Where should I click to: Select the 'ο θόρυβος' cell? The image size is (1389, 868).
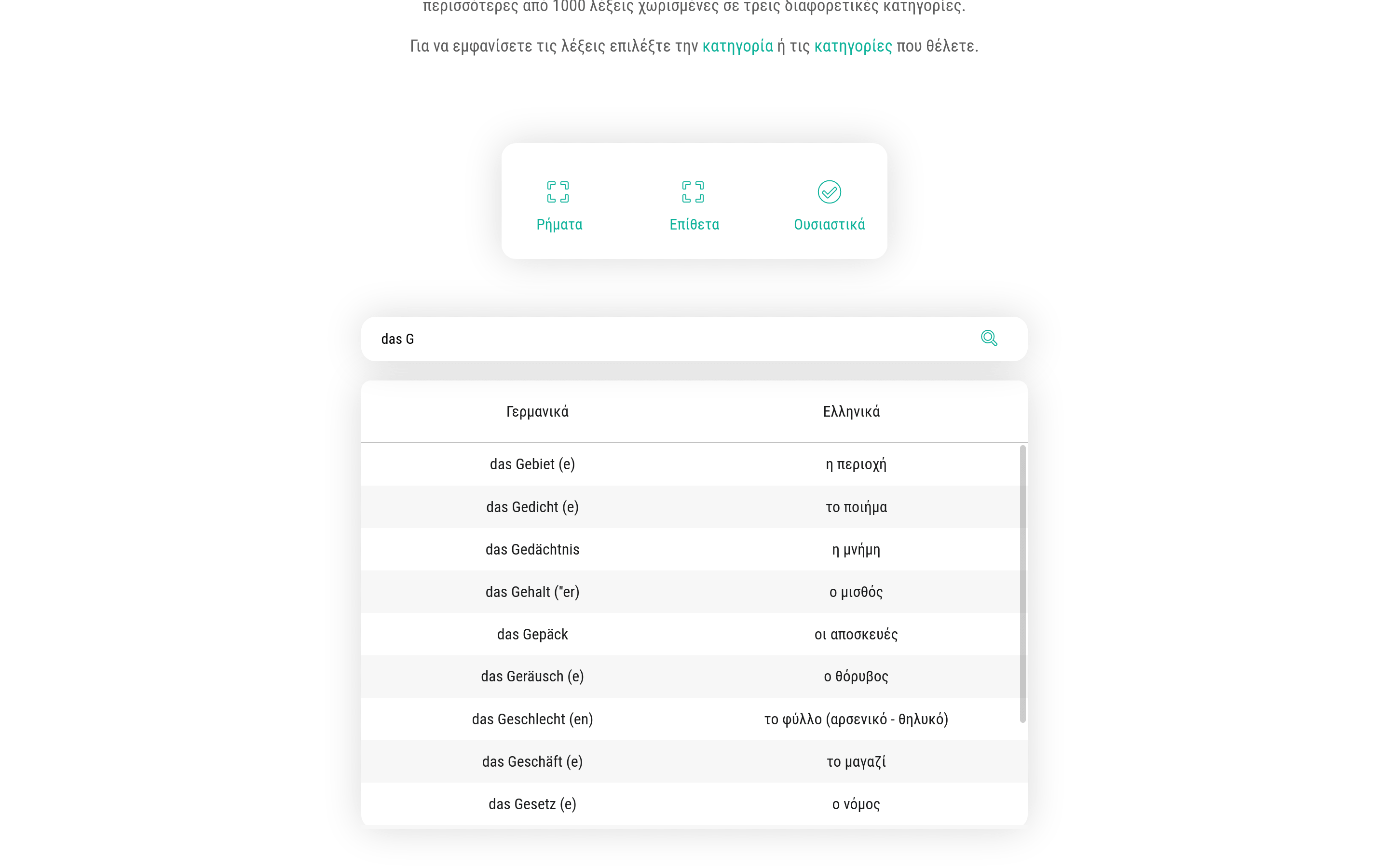click(856, 676)
